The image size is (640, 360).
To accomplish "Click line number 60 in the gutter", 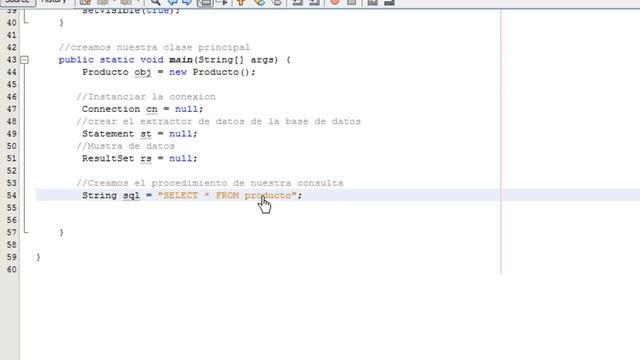I will click(11, 269).
